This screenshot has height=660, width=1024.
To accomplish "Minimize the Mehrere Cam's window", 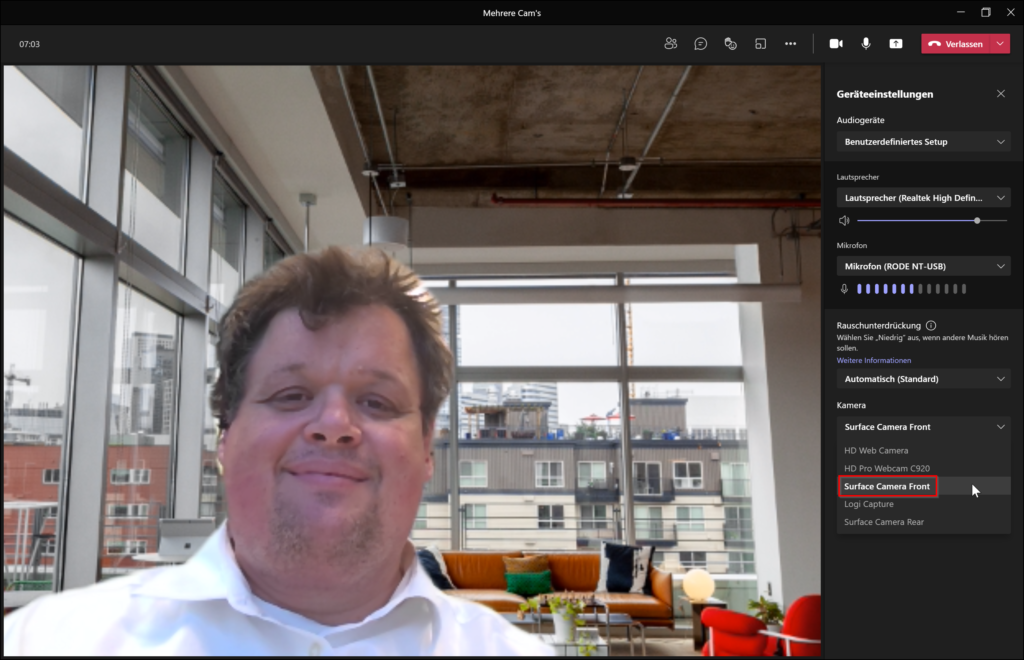I will (x=961, y=12).
